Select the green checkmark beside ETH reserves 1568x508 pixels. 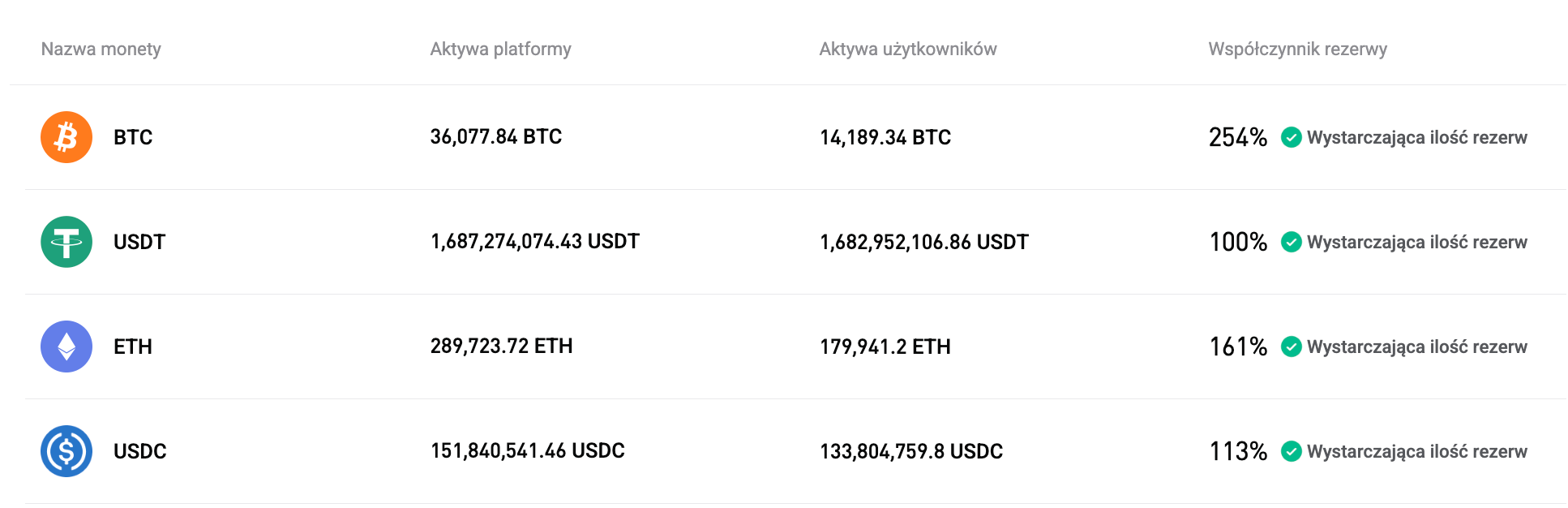pyautogui.click(x=1292, y=347)
